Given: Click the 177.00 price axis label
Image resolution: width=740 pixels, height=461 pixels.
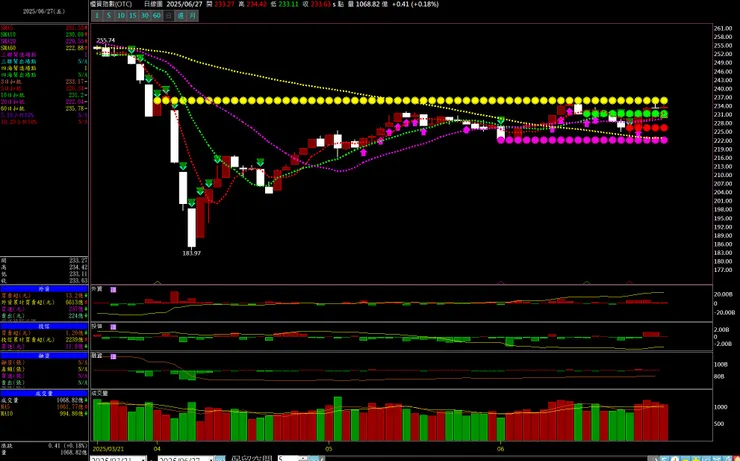Looking at the screenshot, I should pos(723,270).
